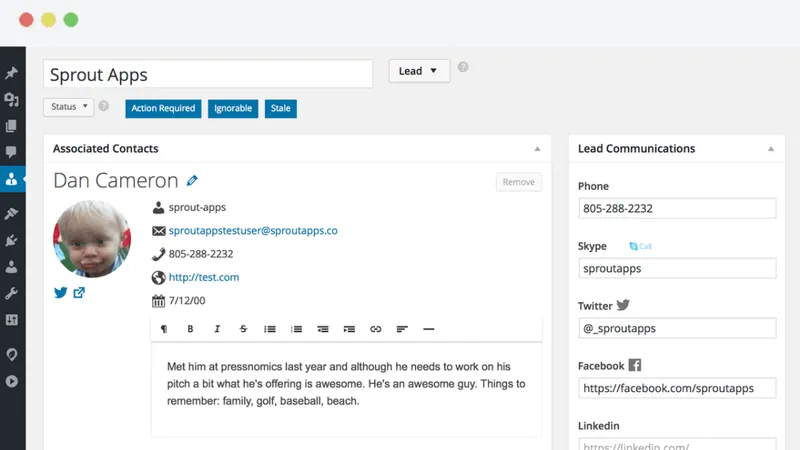Click the Sprout Apps title field
800x450 pixels.
[208, 74]
